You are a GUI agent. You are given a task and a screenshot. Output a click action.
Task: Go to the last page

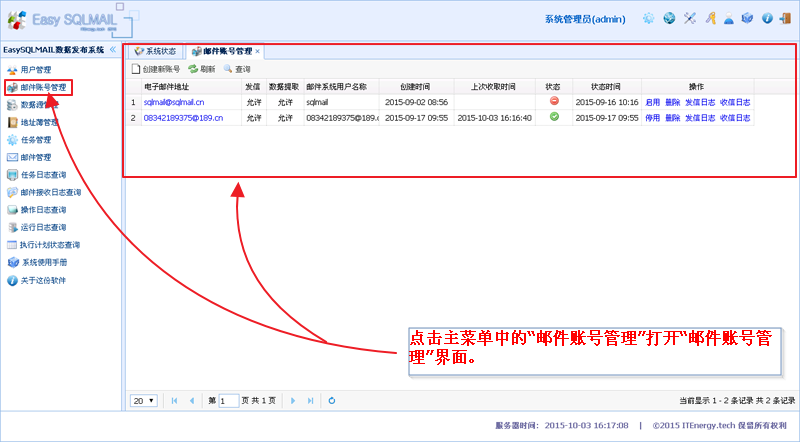(x=310, y=401)
